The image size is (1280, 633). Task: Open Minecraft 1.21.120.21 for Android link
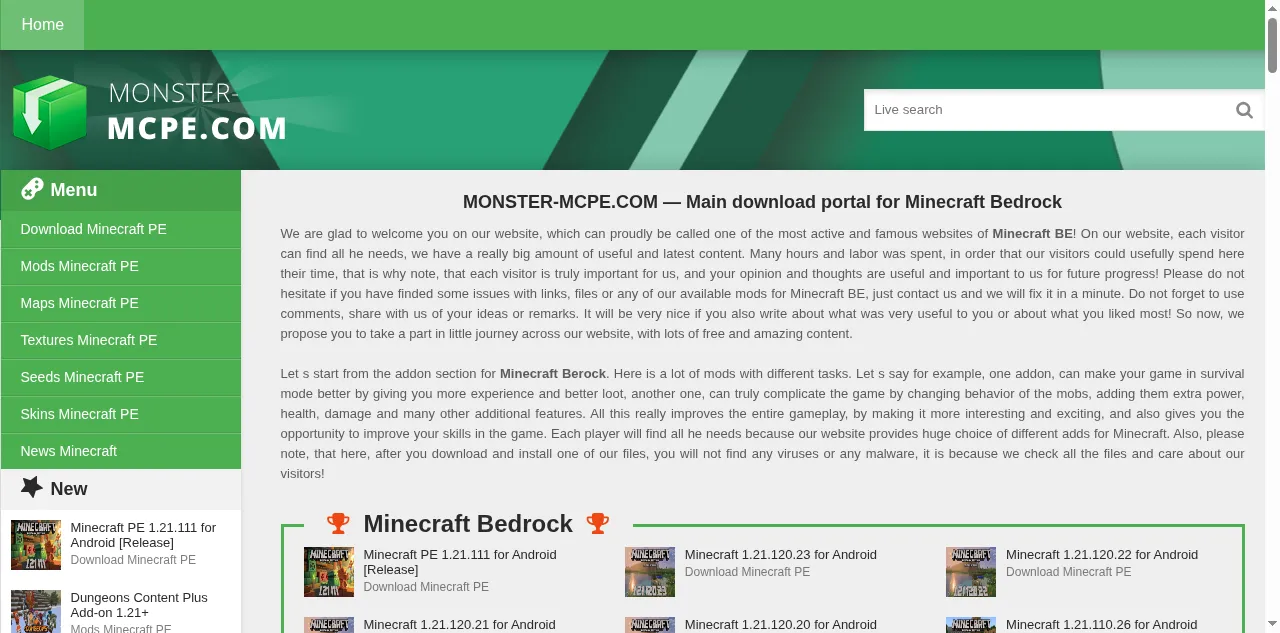(x=460, y=625)
